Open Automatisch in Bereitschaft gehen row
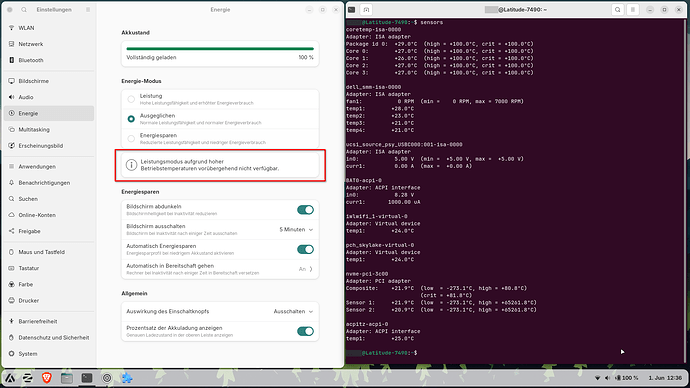This screenshot has height=388, width=690. click(x=220, y=269)
